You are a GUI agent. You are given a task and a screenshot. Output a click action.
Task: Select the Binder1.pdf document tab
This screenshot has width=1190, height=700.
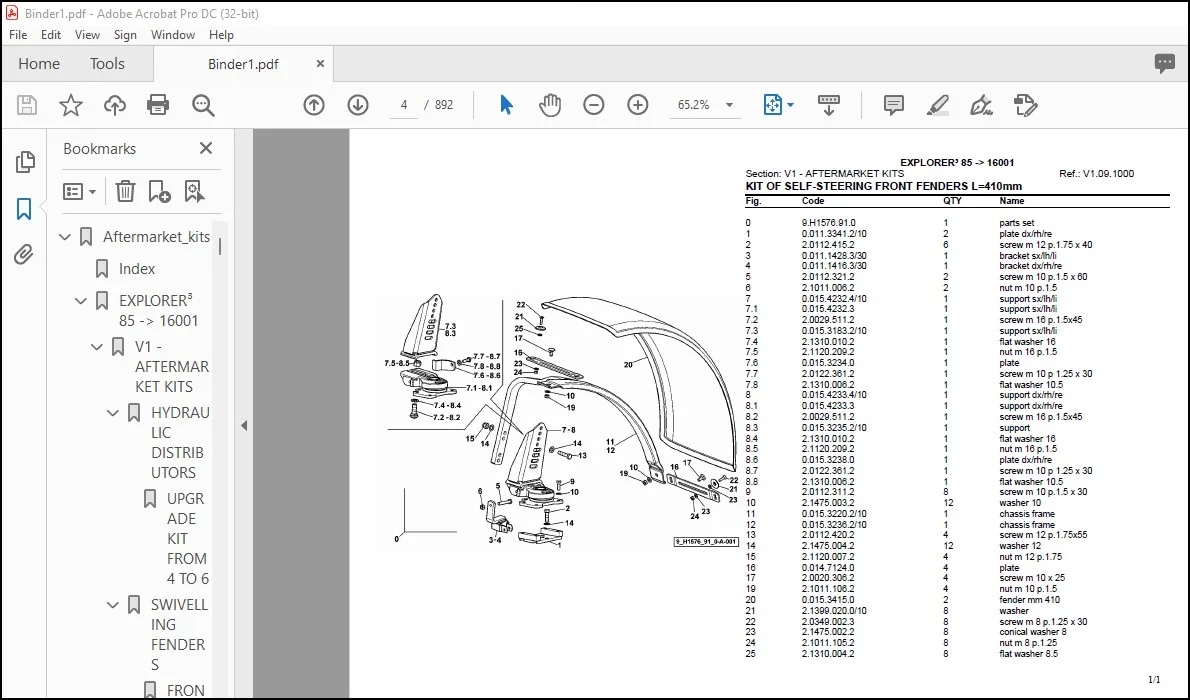pyautogui.click(x=243, y=64)
